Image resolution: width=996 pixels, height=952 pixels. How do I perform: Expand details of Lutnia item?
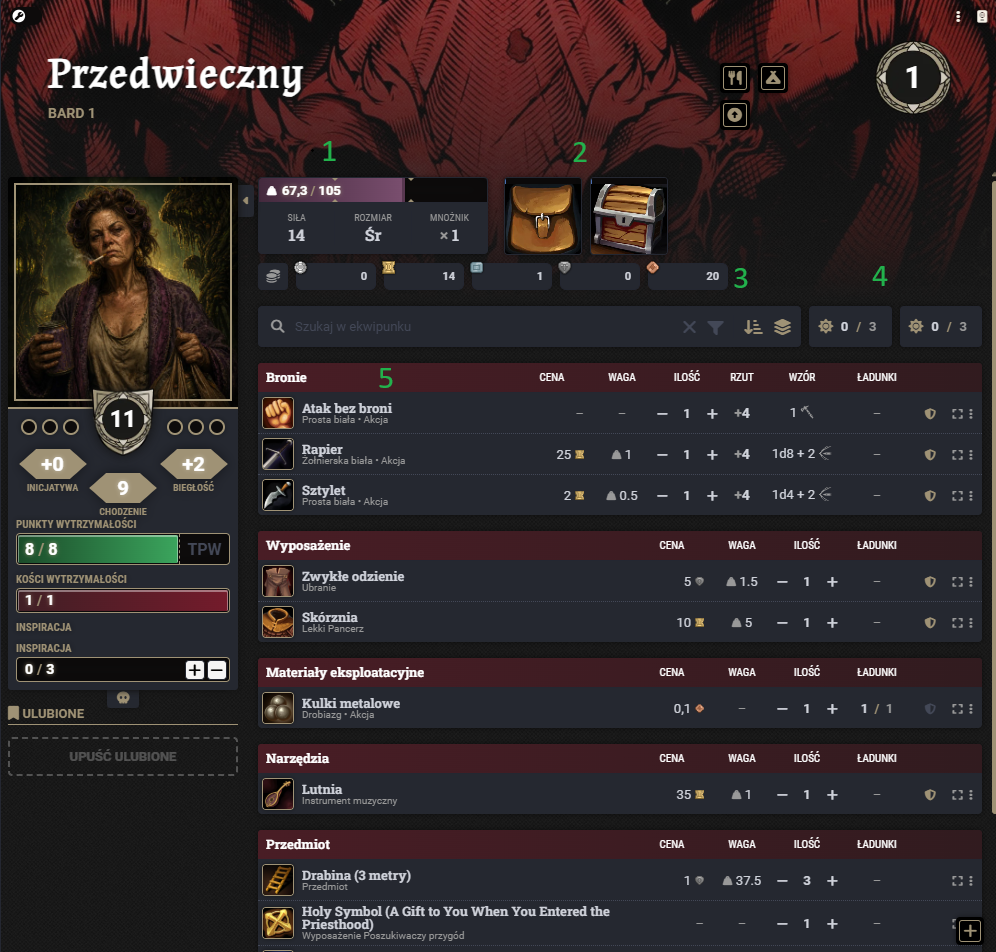coord(957,794)
